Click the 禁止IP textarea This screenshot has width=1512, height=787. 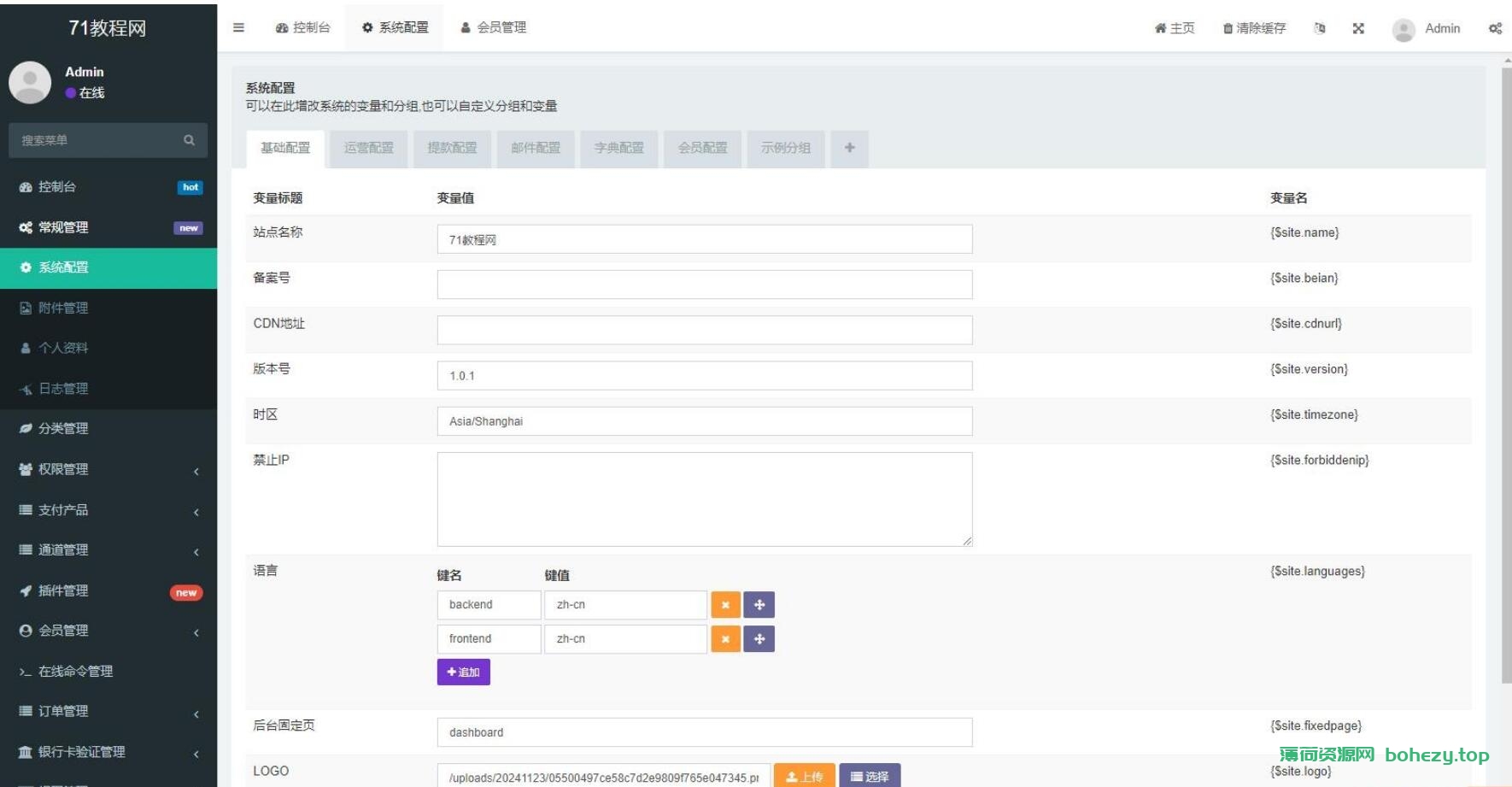[705, 499]
